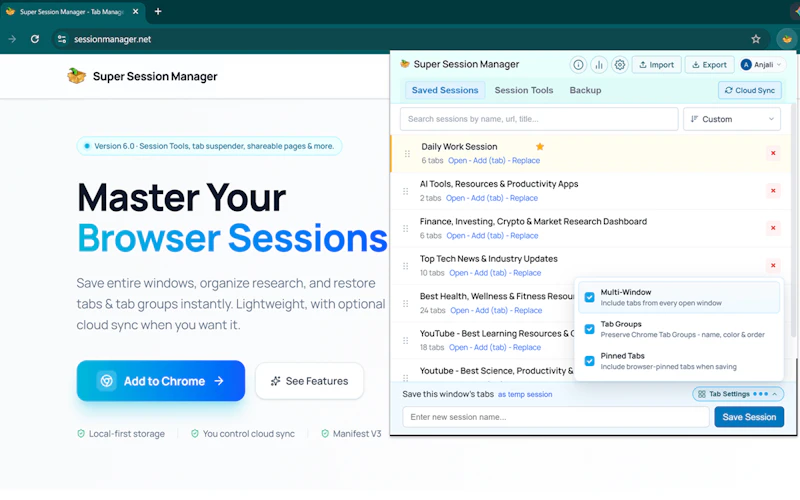Click drag handle of Top Tech News session
Viewport: 800px width, 500px height.
tap(406, 266)
